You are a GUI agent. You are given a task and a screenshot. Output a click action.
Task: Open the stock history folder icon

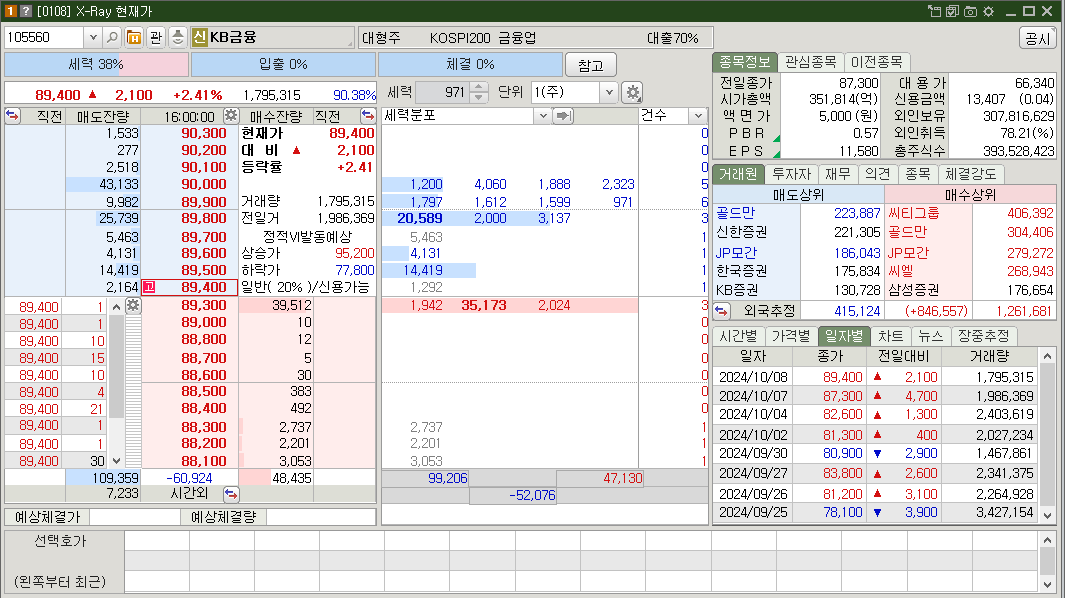[x=134, y=37]
